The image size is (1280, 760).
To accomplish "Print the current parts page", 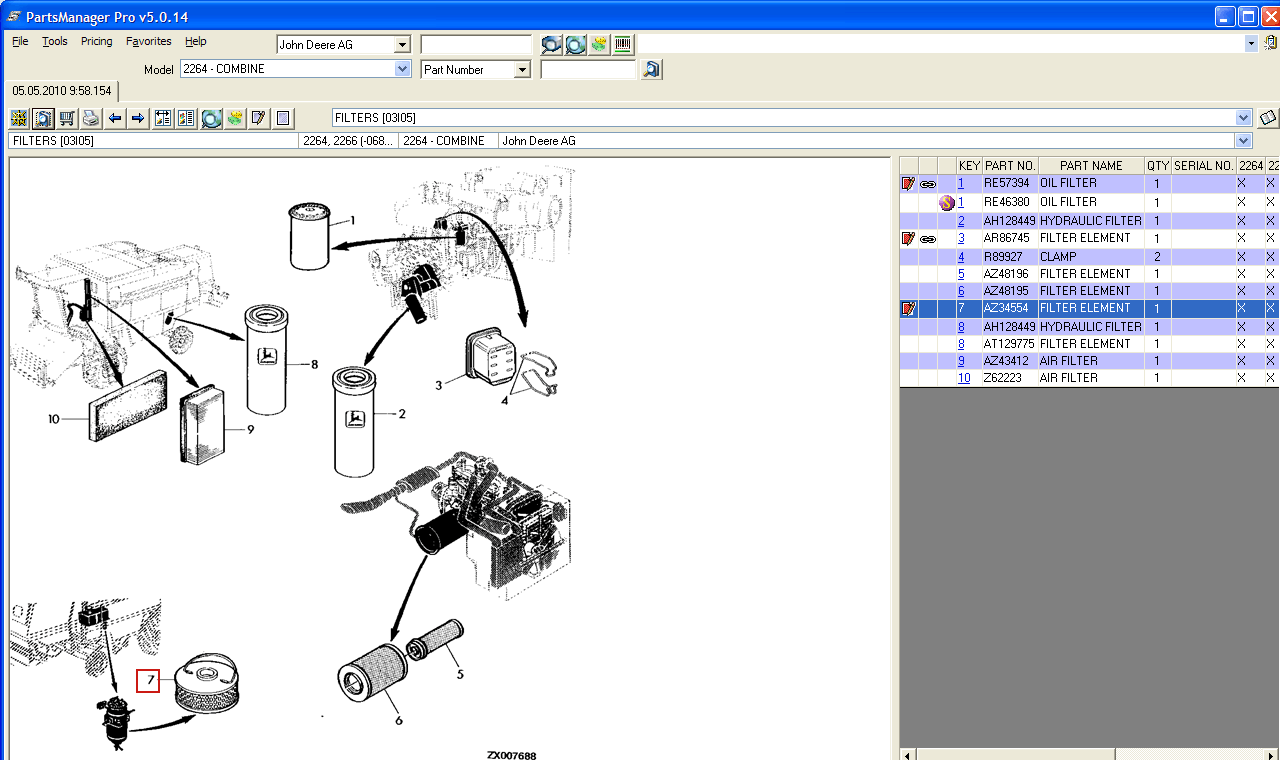I will click(91, 118).
